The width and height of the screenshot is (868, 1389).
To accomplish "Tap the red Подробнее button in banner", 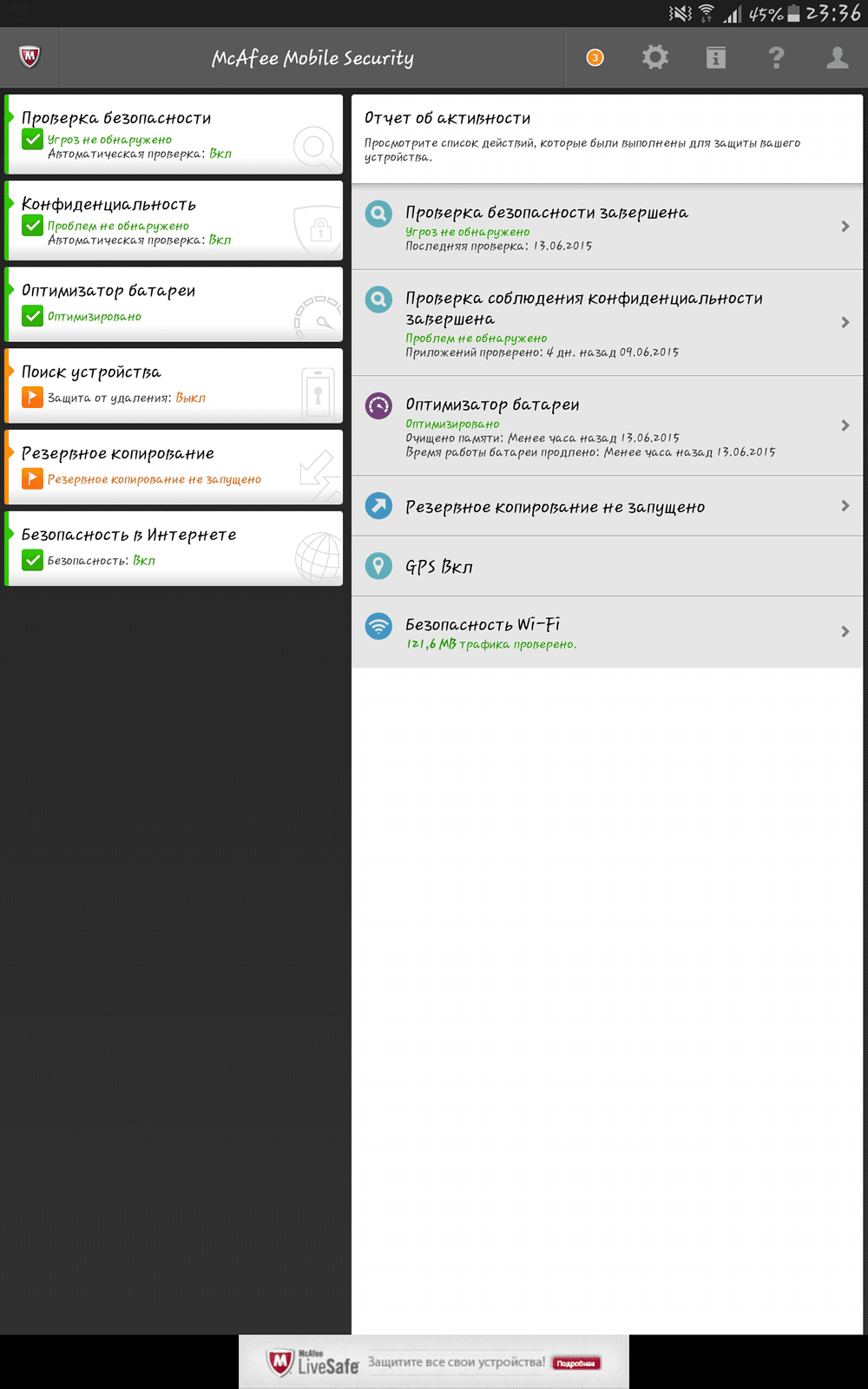I will [x=575, y=1363].
